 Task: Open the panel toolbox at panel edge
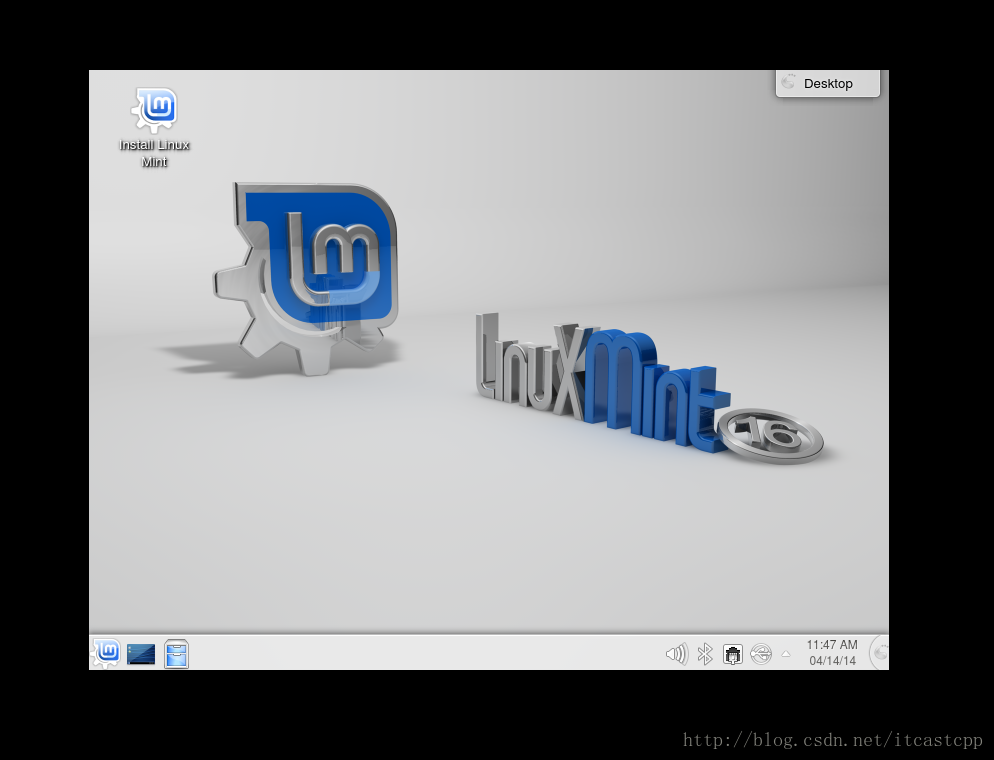tap(879, 652)
